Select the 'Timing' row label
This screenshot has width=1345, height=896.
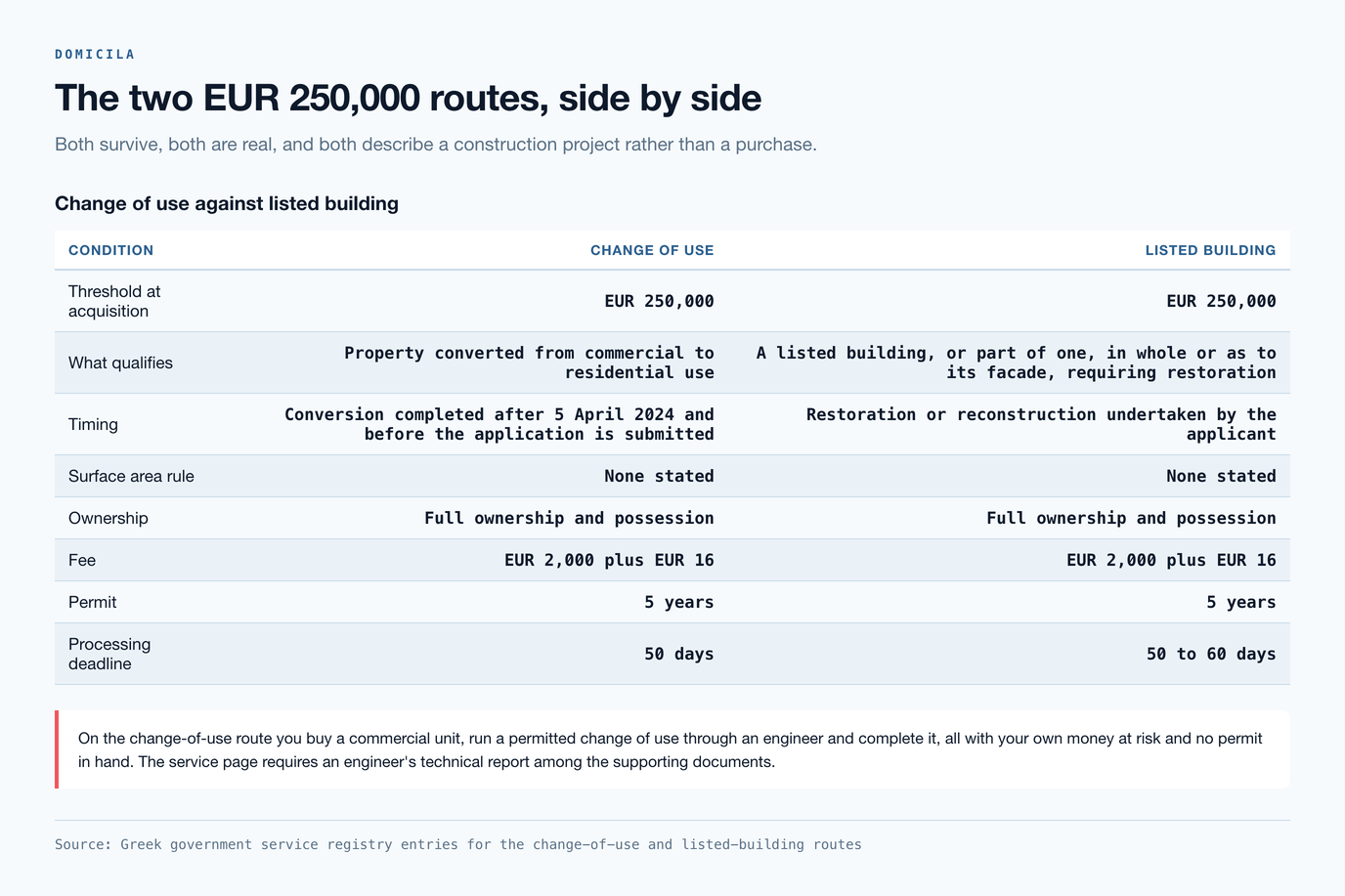[x=93, y=424]
